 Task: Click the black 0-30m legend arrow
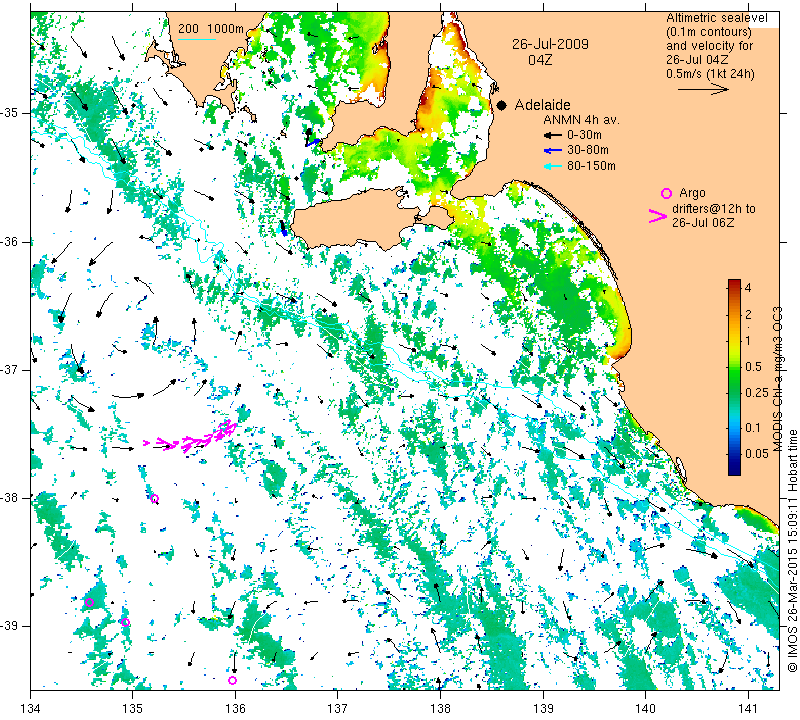pos(553,135)
